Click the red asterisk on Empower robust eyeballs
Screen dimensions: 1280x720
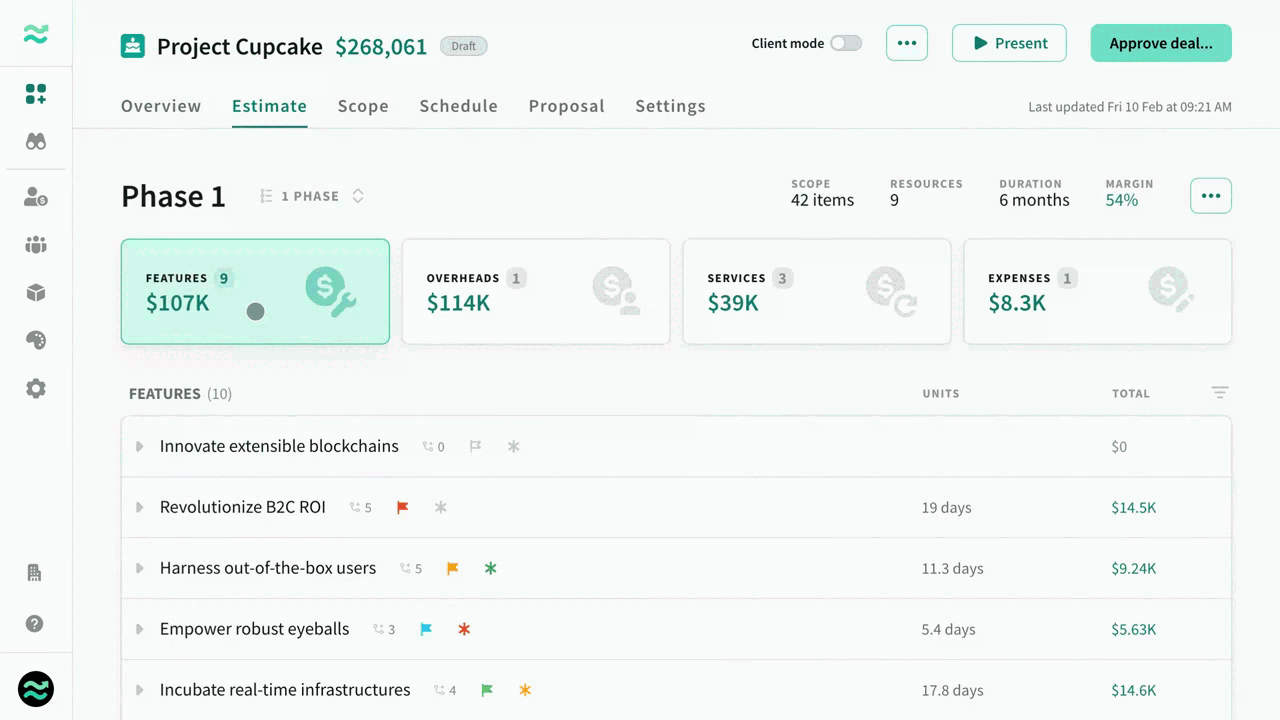point(464,629)
